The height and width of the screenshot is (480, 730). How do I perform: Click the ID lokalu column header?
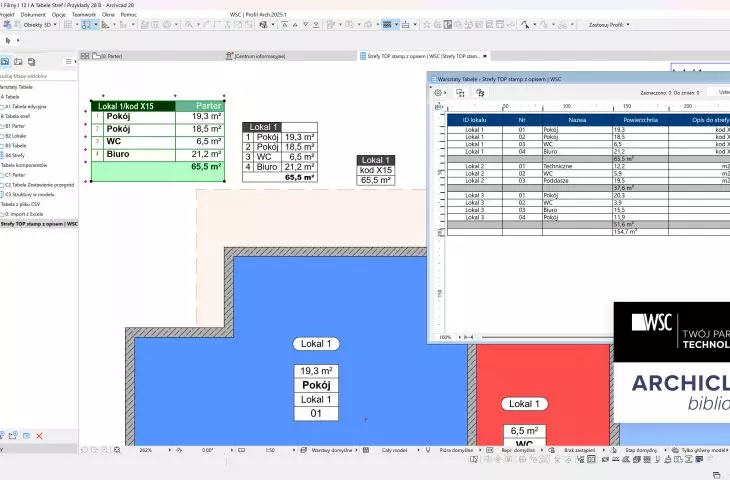click(x=474, y=120)
